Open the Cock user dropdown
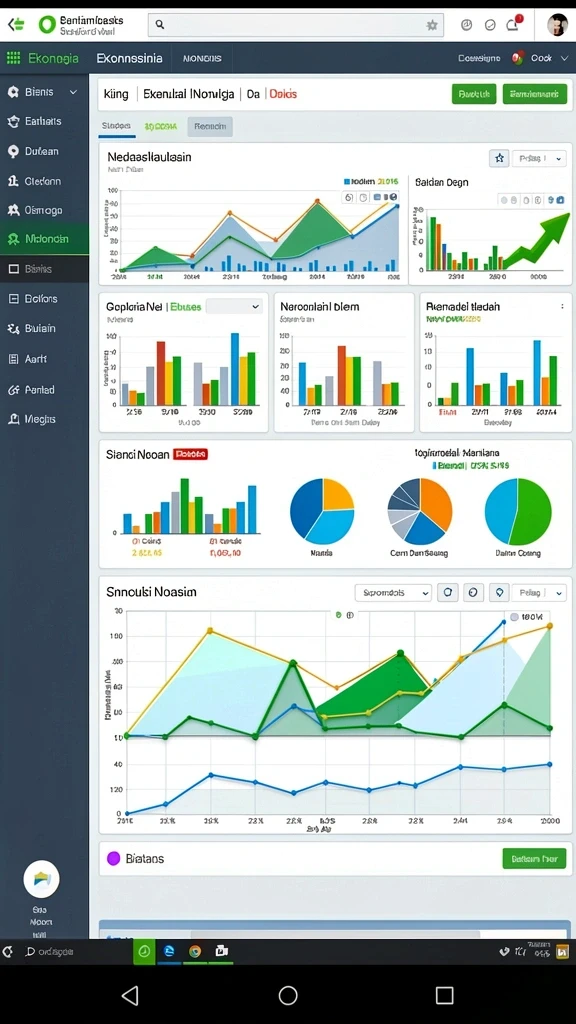This screenshot has height=1024, width=576. coord(543,58)
